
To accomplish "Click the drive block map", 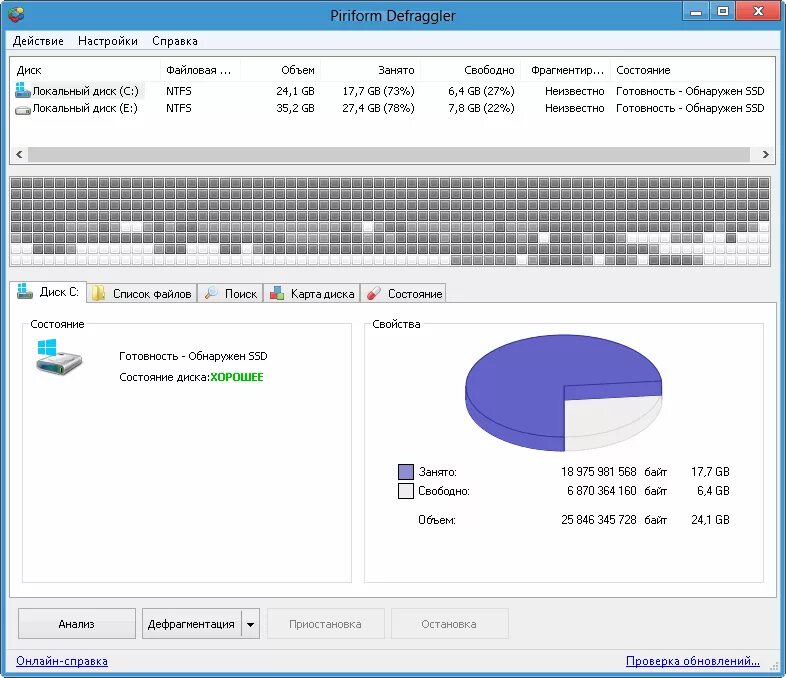I will (x=390, y=221).
